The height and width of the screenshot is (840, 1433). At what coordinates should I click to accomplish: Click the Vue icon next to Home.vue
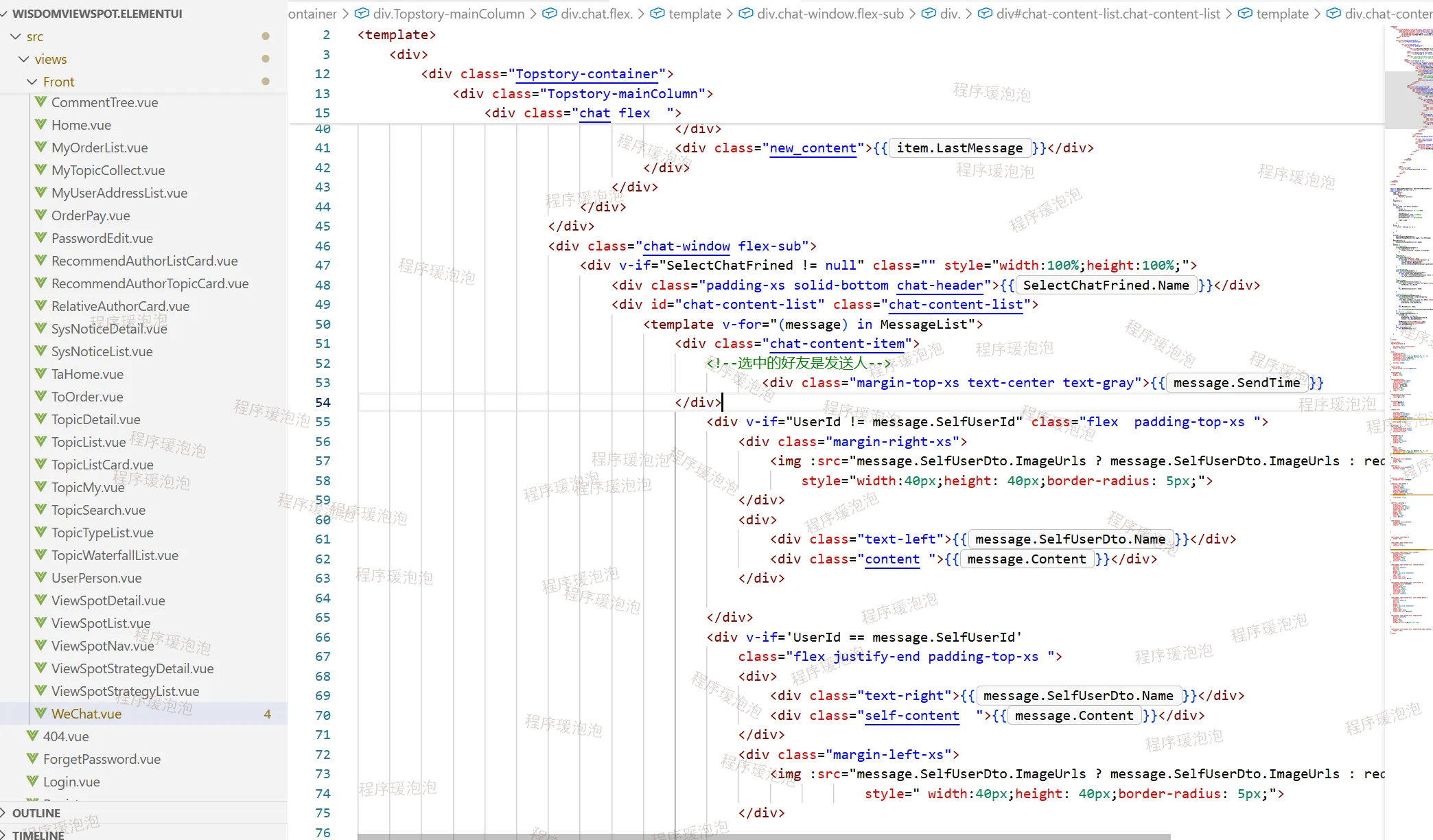tap(41, 124)
